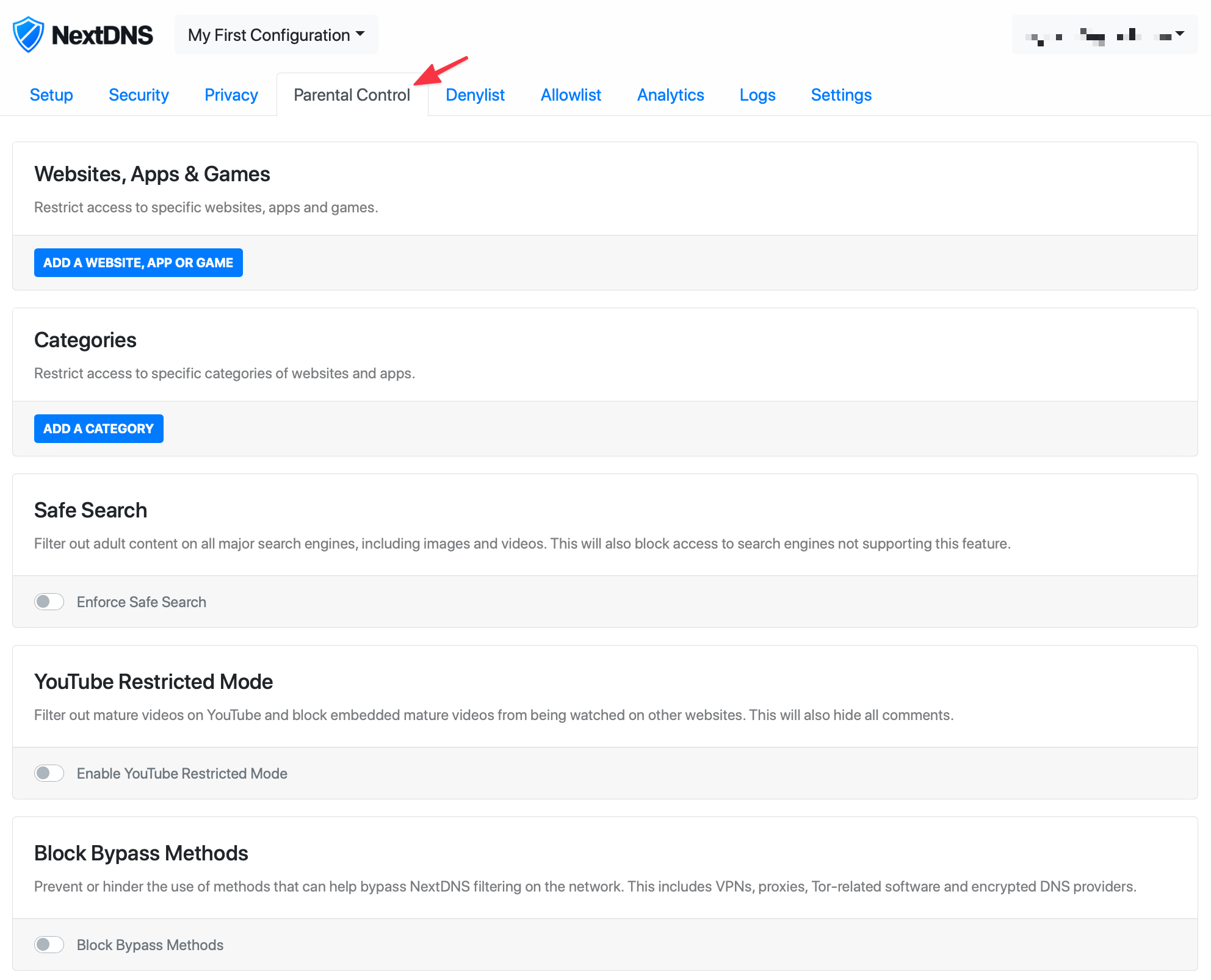The width and height of the screenshot is (1211, 980).
Task: Click the Enable YouTube Restricted Mode label
Action: coord(182,773)
